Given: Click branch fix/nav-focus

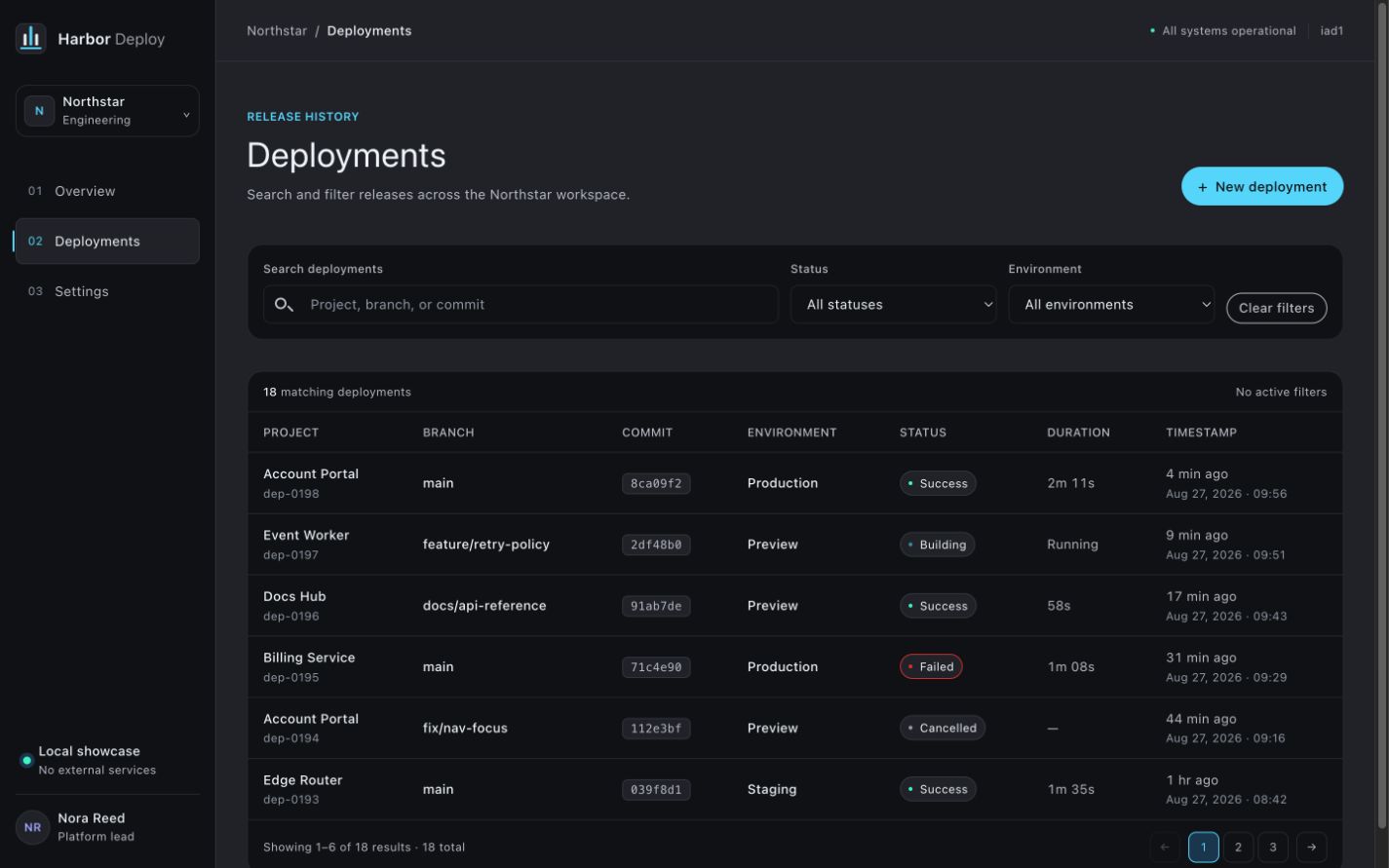Looking at the screenshot, I should [465, 728].
